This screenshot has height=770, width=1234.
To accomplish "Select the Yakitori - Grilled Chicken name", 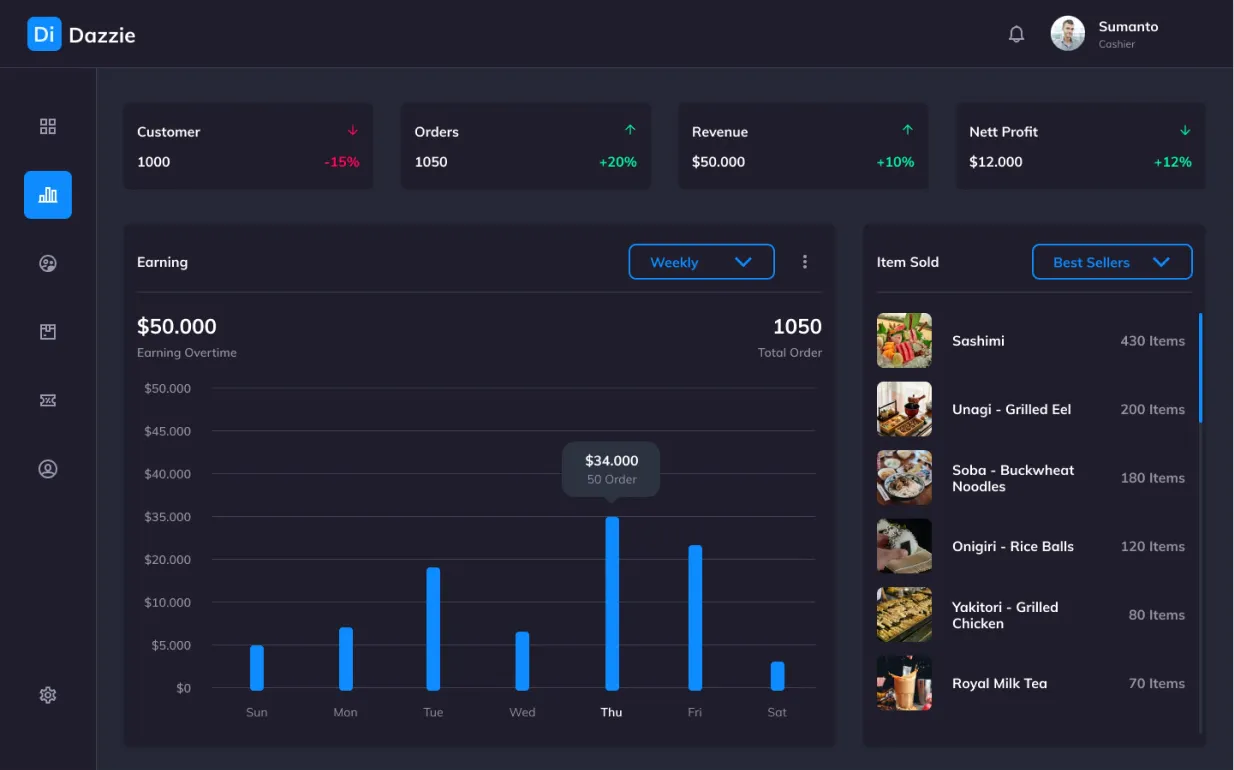I will pos(1005,615).
